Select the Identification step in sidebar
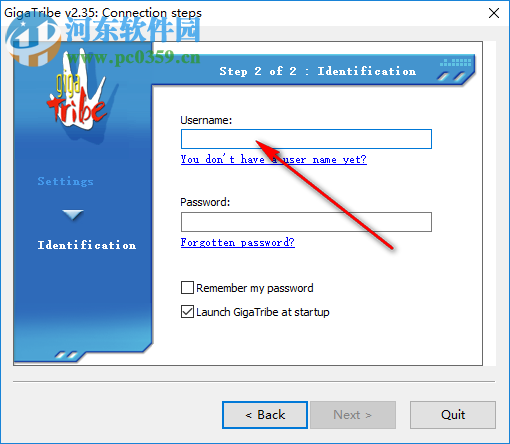The image size is (510, 444). 87,245
